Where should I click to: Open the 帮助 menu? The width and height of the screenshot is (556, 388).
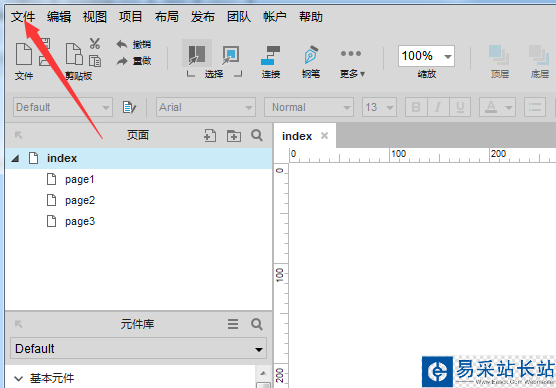tap(311, 17)
